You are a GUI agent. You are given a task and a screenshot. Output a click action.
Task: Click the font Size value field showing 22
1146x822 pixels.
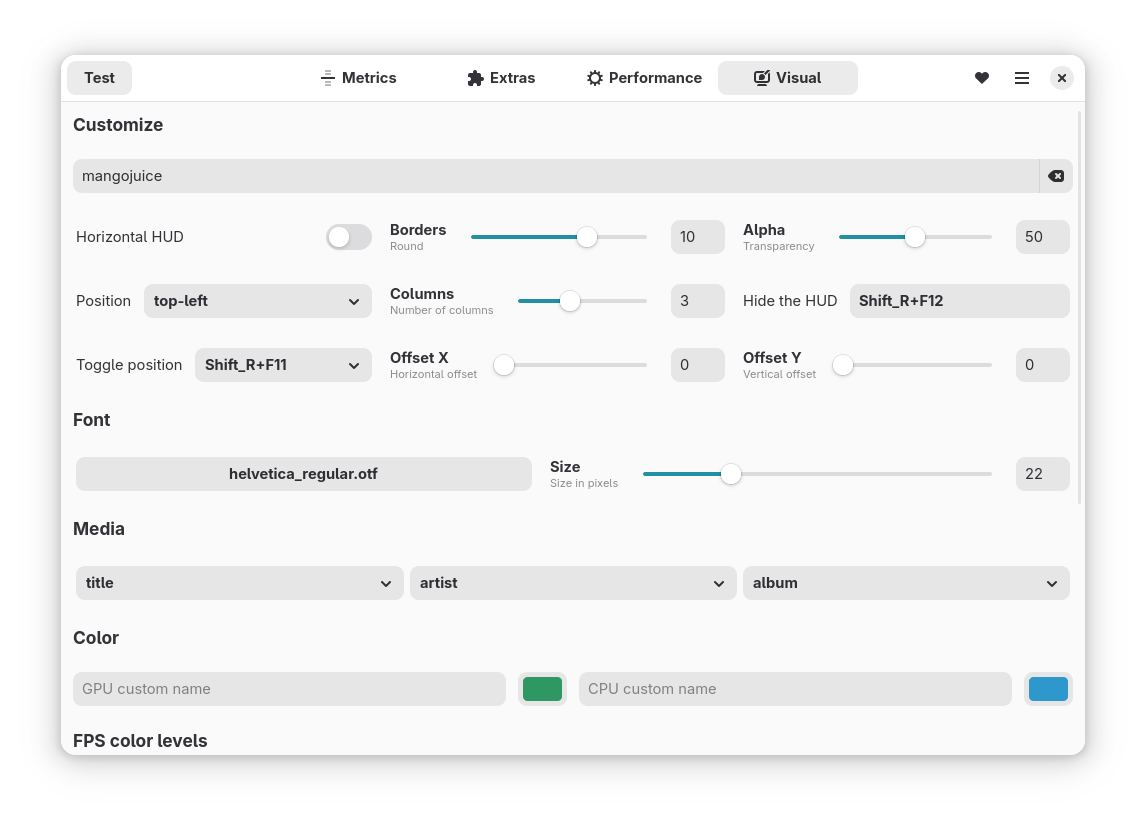pyautogui.click(x=1043, y=474)
